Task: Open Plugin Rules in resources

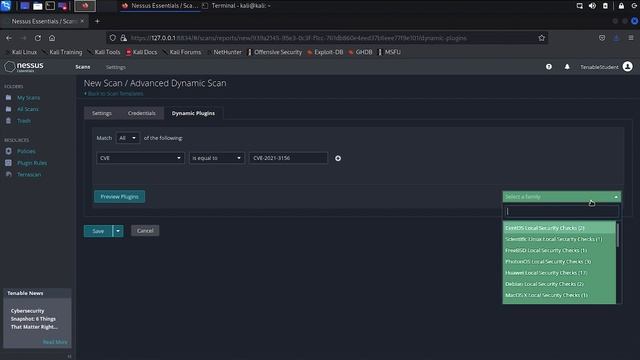Action: click(32, 163)
